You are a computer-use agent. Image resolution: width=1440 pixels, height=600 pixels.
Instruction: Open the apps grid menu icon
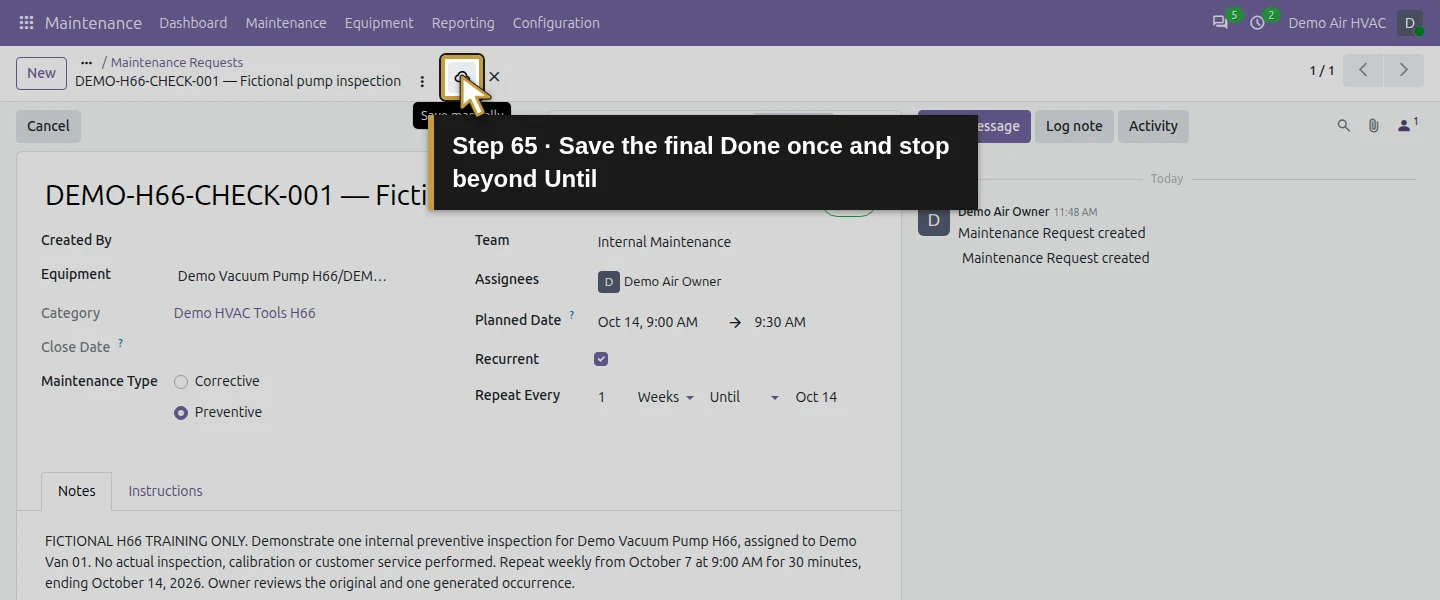click(x=26, y=22)
